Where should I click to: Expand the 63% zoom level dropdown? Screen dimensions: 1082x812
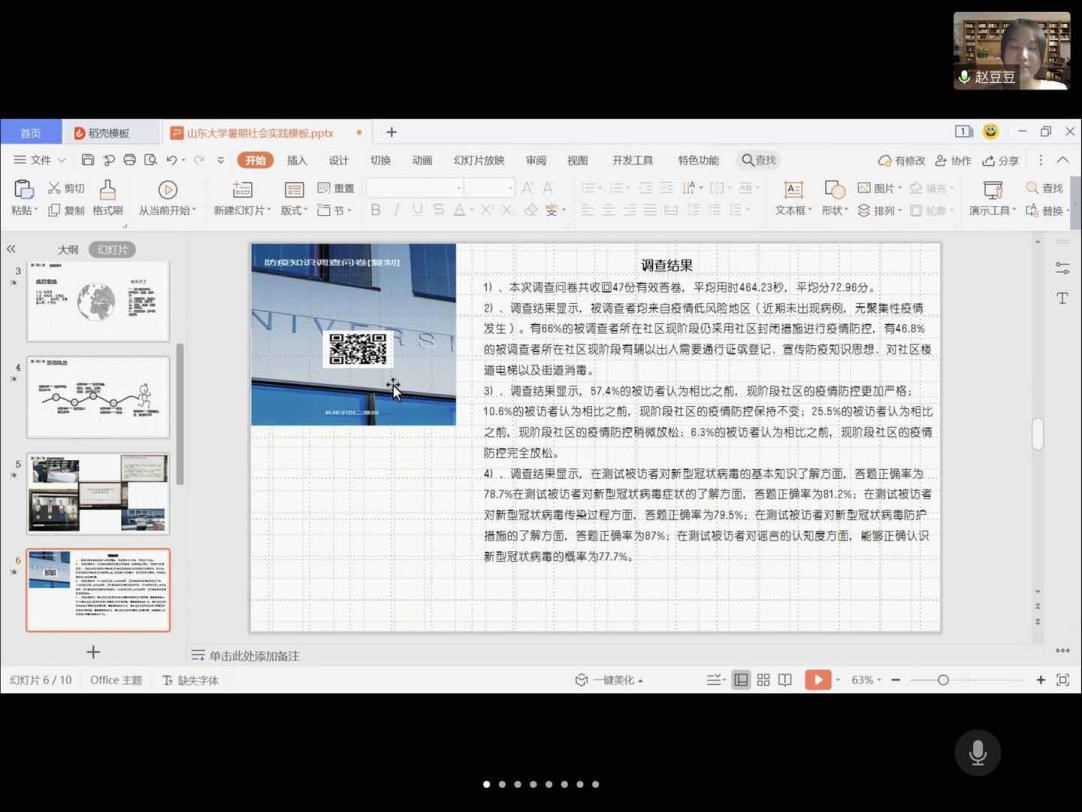click(x=866, y=680)
